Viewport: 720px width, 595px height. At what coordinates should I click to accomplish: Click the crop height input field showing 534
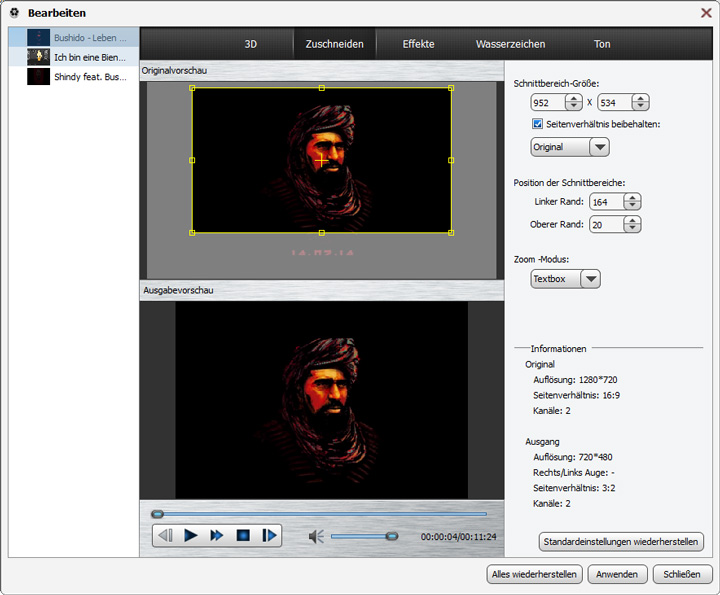coord(615,102)
